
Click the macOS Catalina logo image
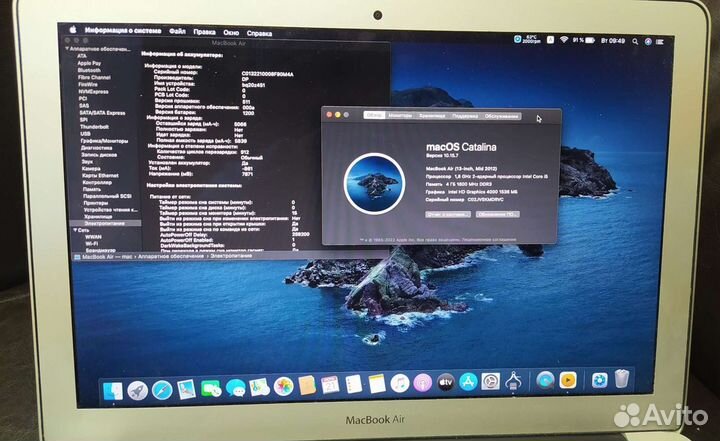374,183
